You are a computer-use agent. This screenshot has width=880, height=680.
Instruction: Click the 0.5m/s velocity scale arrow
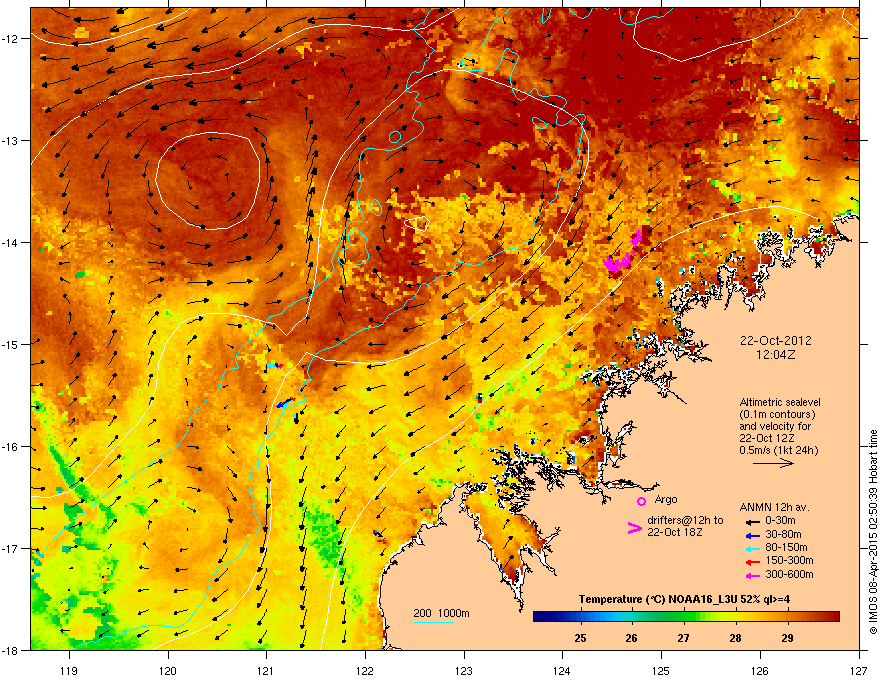(x=773, y=463)
